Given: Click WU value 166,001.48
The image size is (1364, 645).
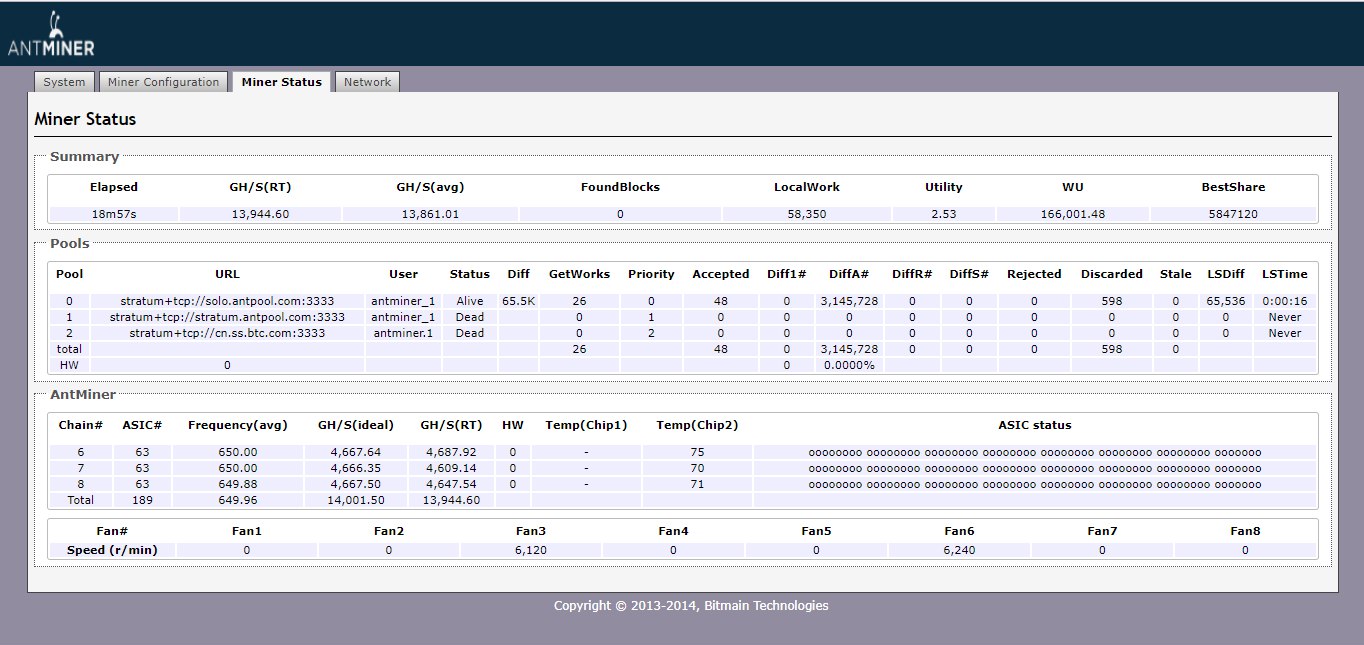Looking at the screenshot, I should 1072,214.
